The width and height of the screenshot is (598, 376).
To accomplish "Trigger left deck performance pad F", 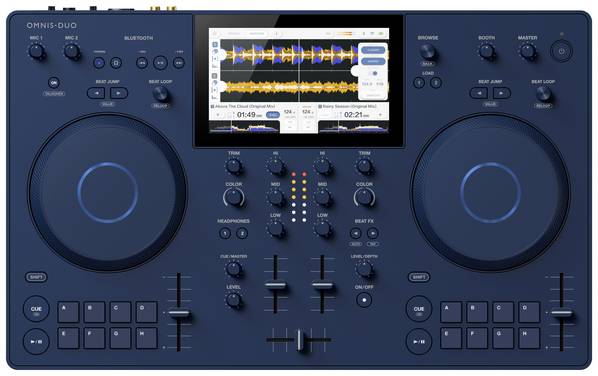I will point(94,338).
